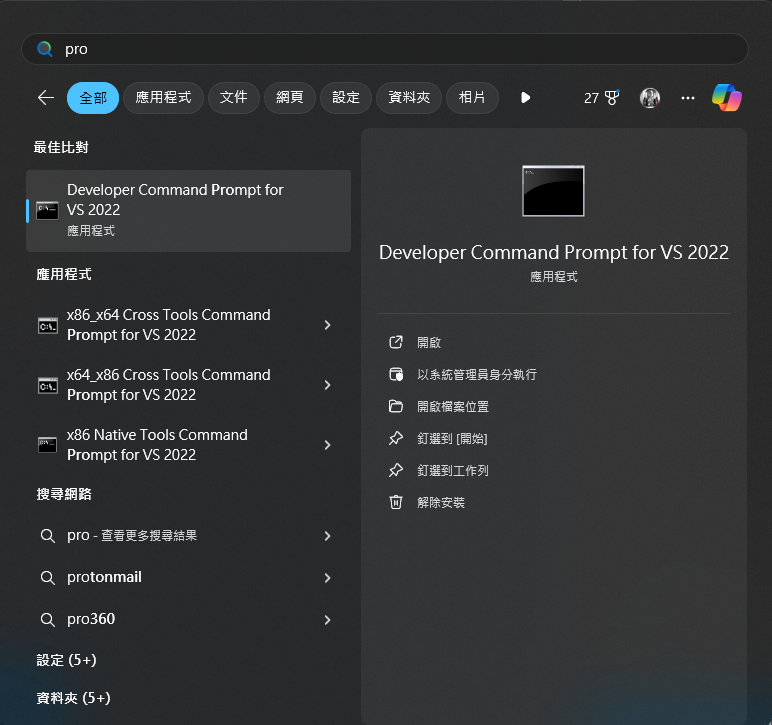
Task: Switch to the 相片 filter tab
Action: click(x=472, y=98)
